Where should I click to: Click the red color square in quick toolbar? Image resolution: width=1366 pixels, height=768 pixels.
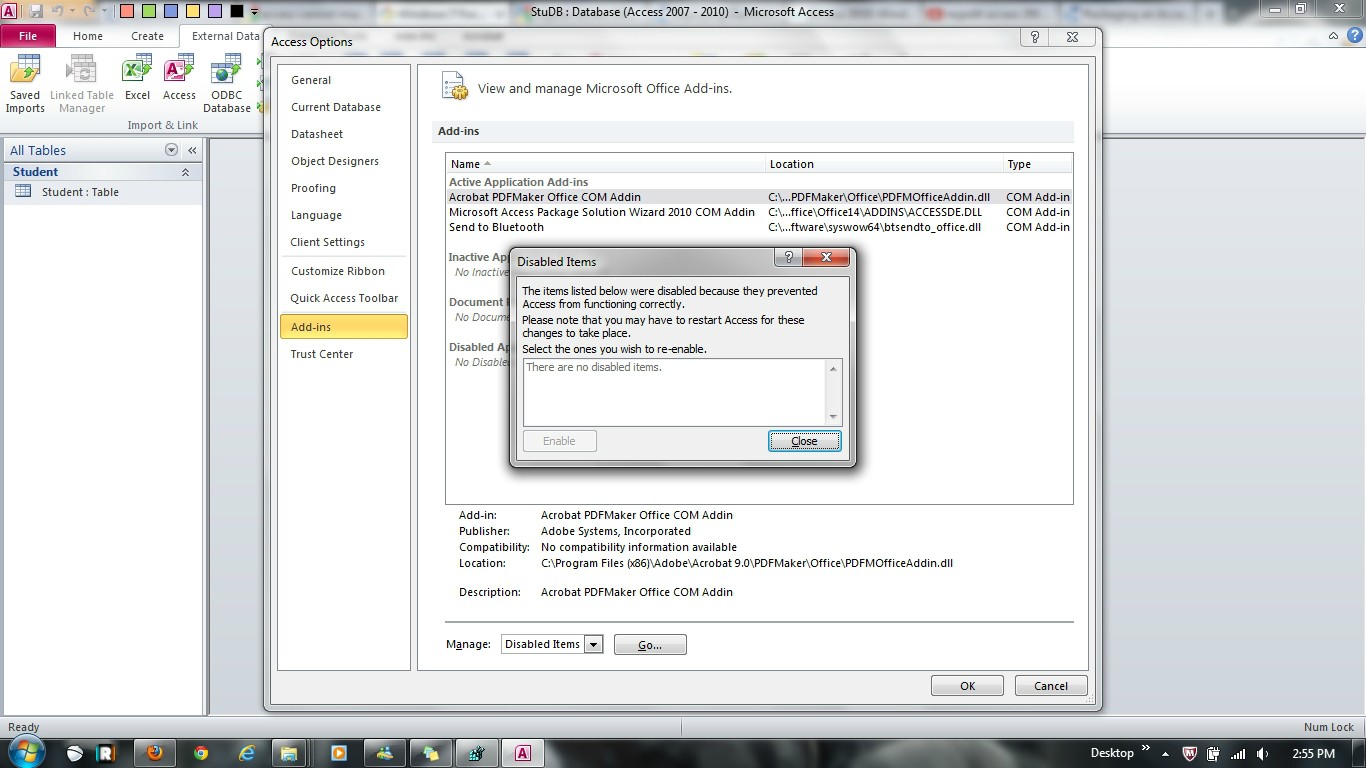click(x=127, y=12)
